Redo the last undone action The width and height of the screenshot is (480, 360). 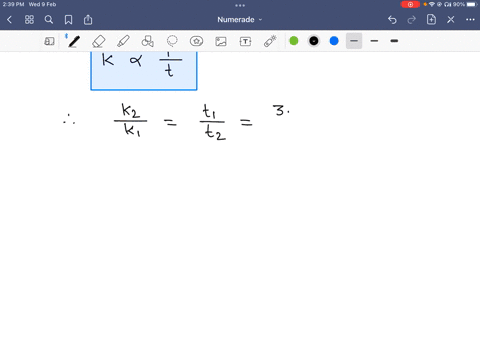tap(412, 20)
